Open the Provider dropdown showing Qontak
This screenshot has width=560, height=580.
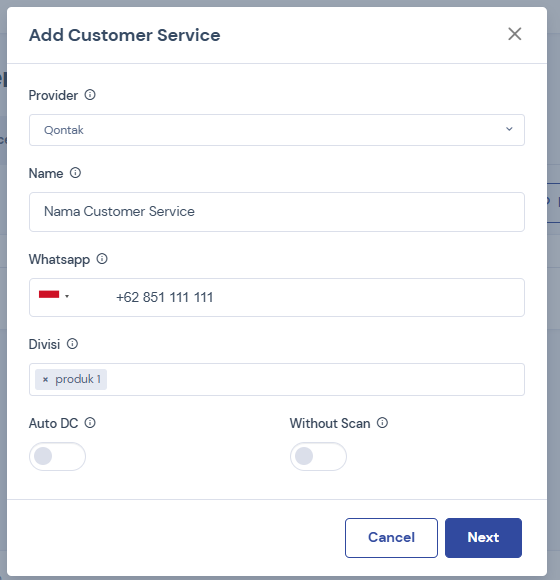click(277, 130)
